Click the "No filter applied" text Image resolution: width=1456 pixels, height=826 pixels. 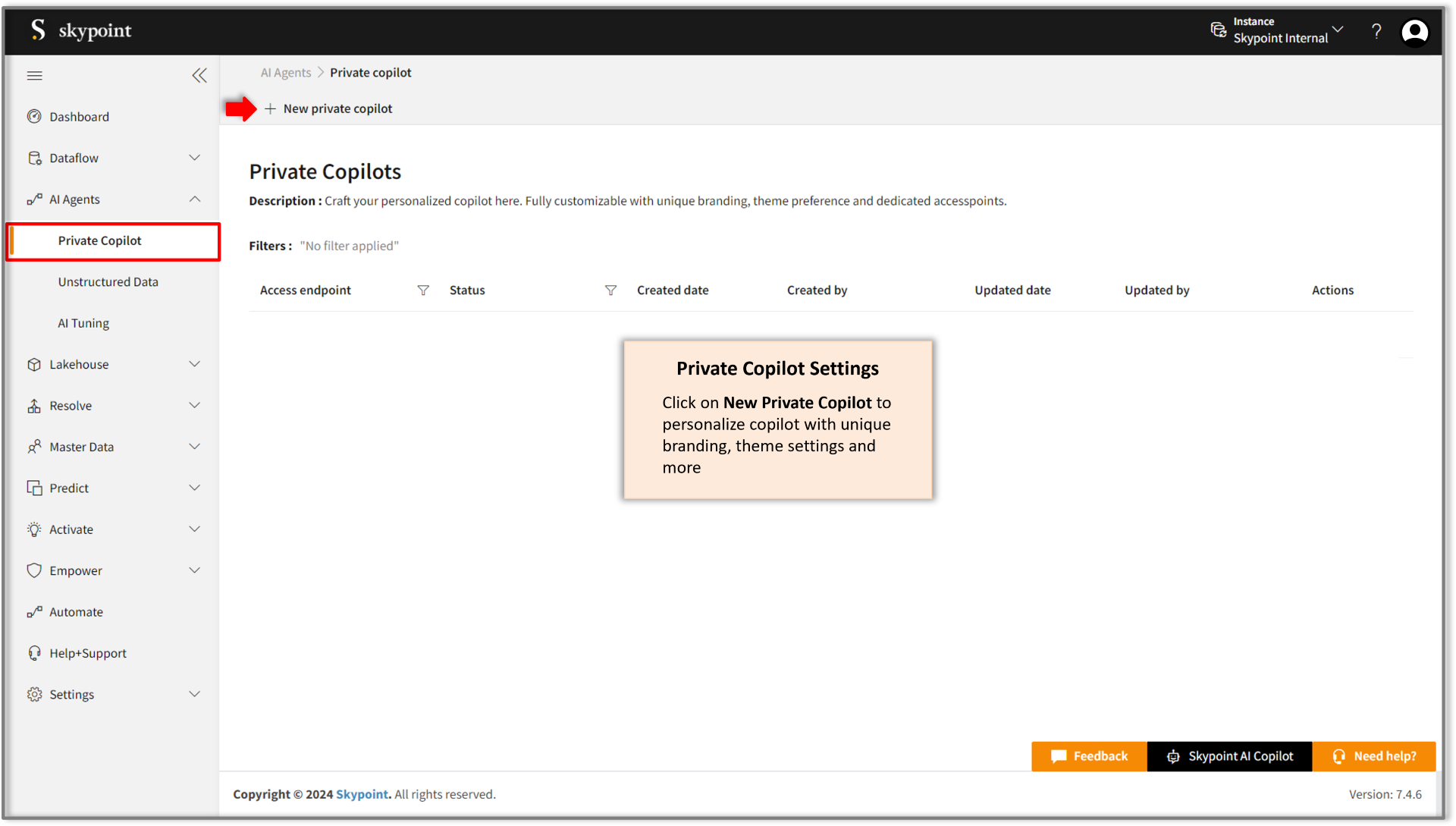click(349, 247)
